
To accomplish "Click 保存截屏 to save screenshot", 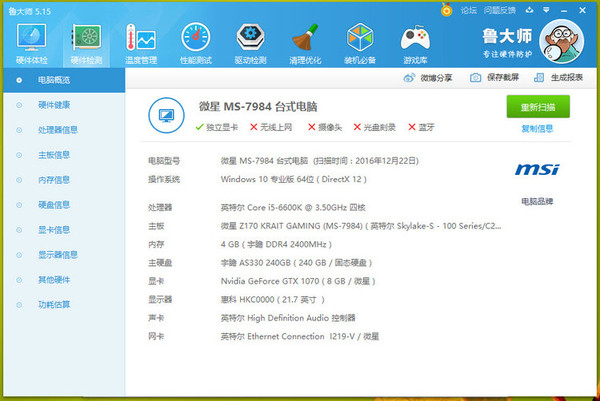I will pyautogui.click(x=495, y=77).
